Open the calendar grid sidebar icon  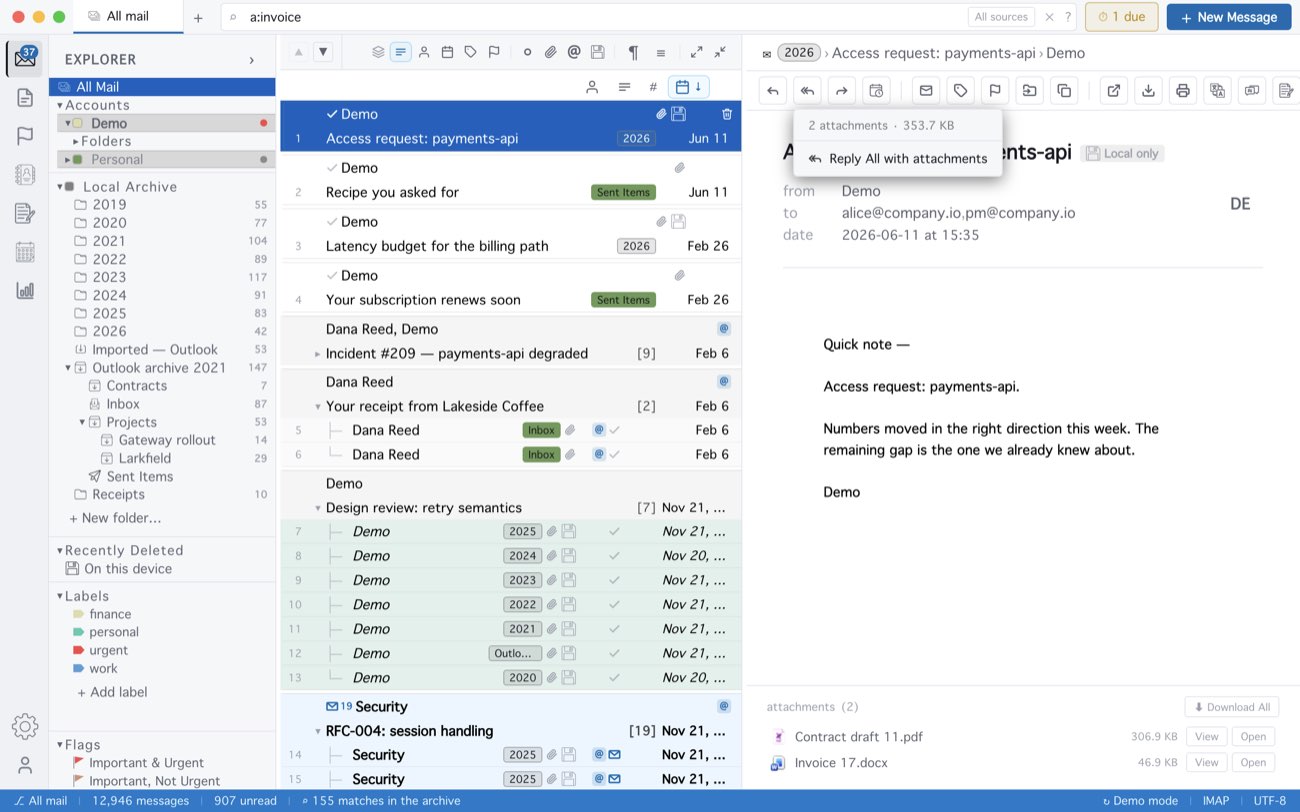25,252
